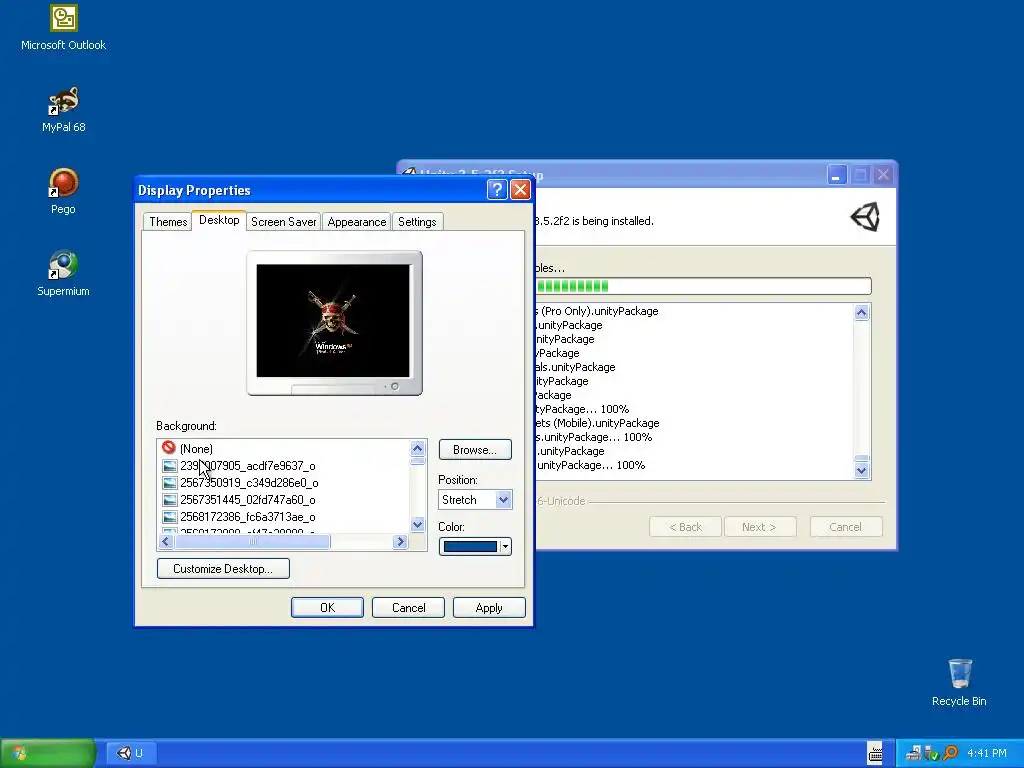Image resolution: width=1024 pixels, height=768 pixels.
Task: Switch to the Themes tab
Action: click(x=168, y=221)
